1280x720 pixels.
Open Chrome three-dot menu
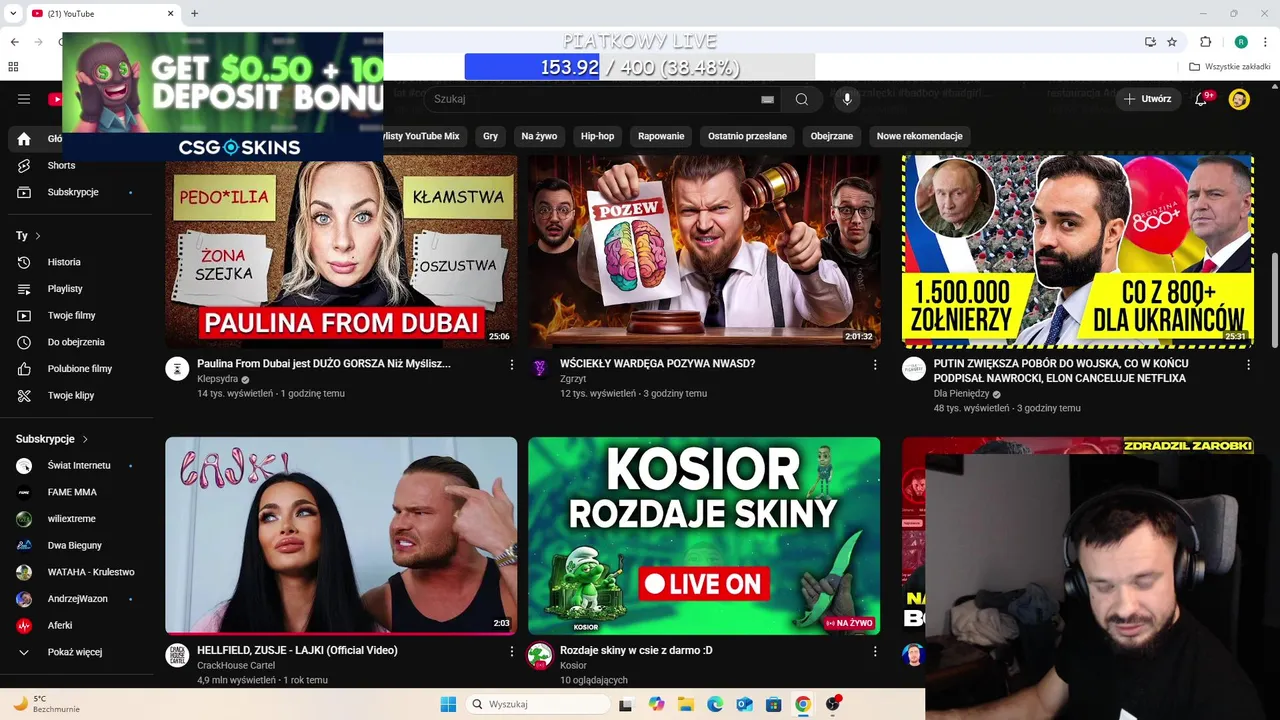point(1265,42)
